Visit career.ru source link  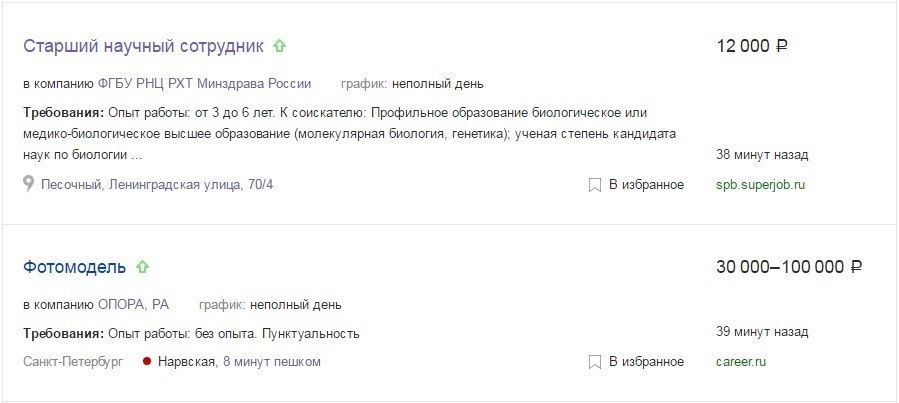(x=741, y=362)
